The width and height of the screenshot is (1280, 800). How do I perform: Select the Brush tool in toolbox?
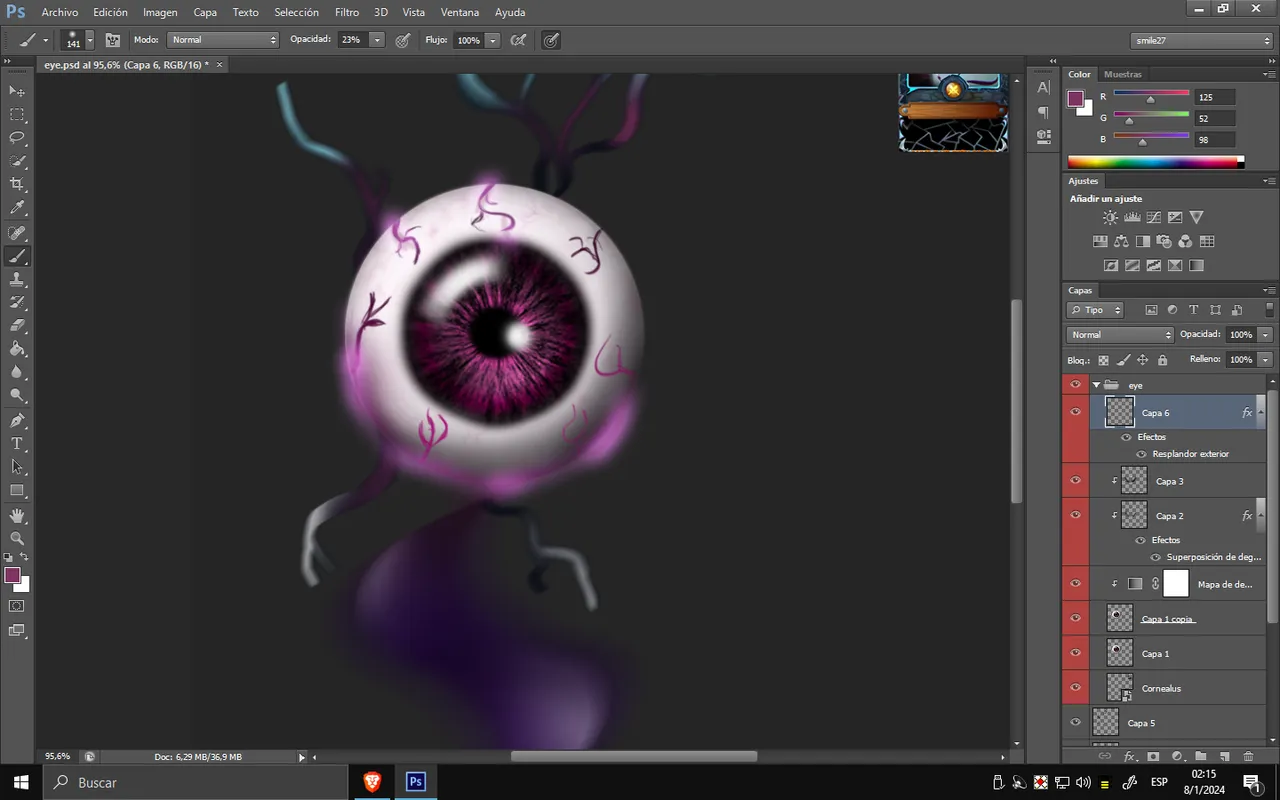[17, 257]
